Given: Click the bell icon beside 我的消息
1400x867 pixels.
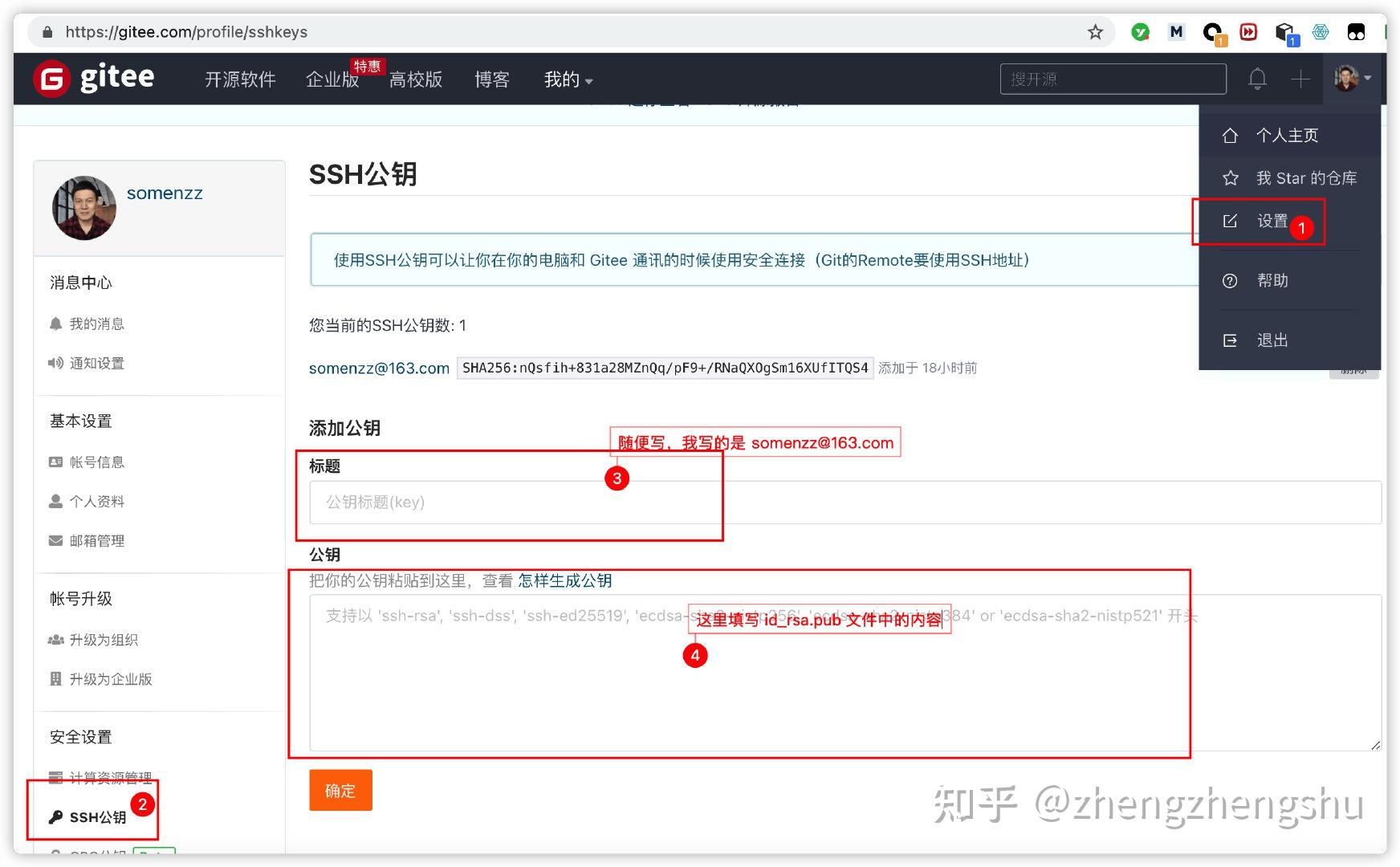Looking at the screenshot, I should [55, 323].
